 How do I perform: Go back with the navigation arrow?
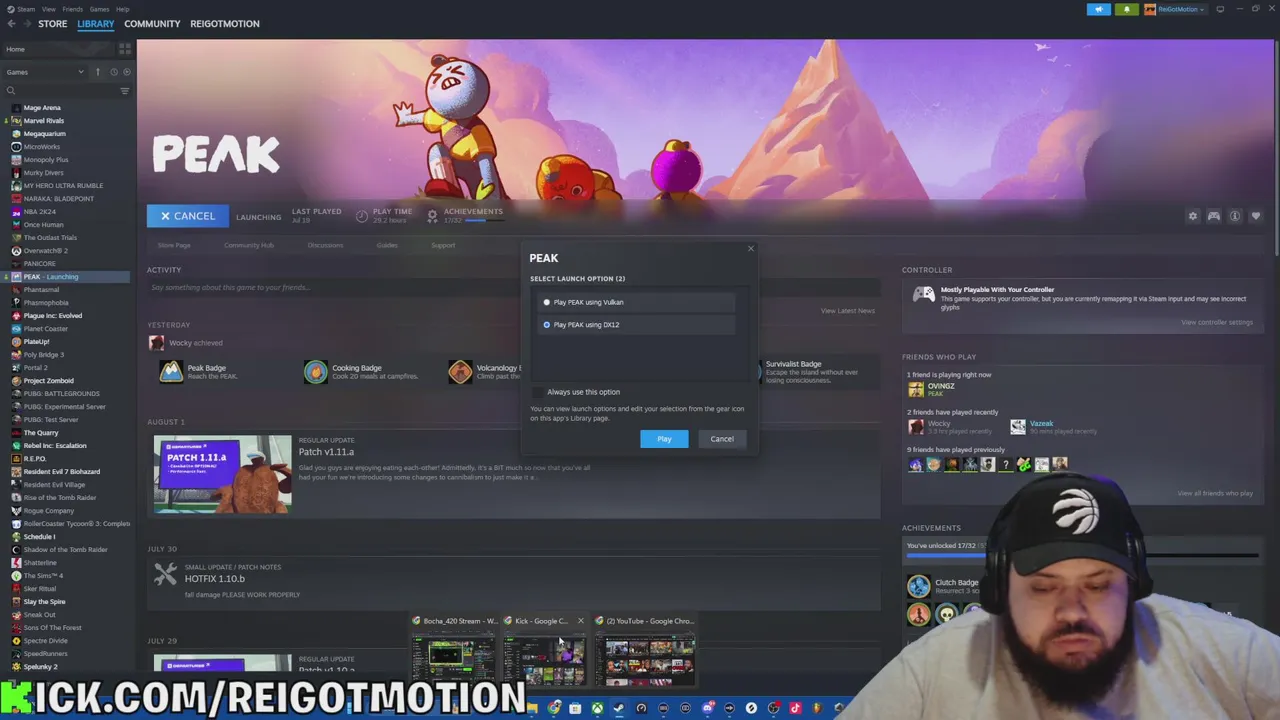pos(11,24)
